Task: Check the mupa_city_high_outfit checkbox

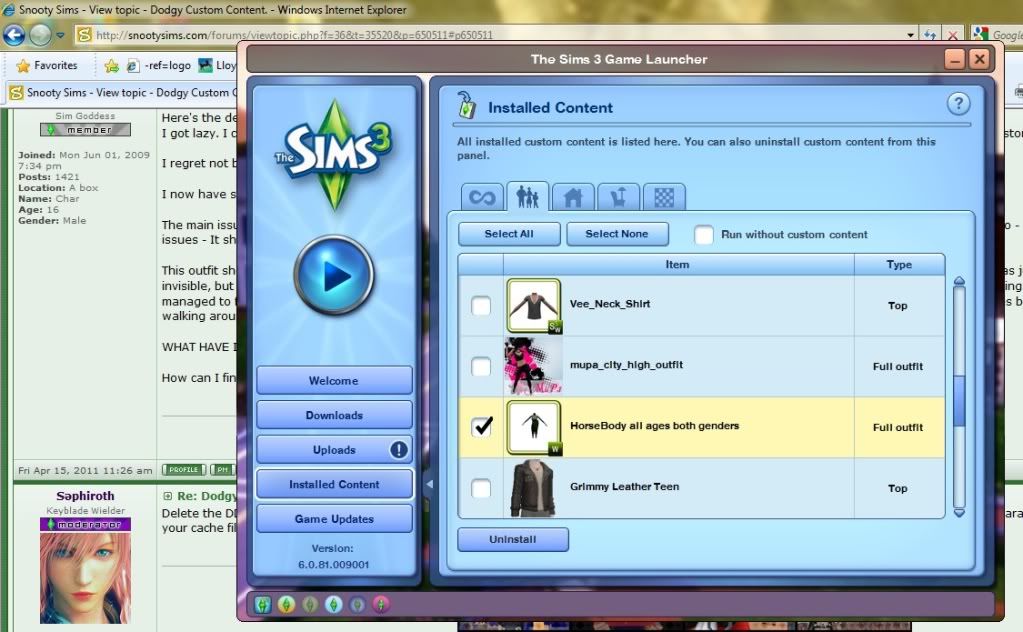Action: (x=481, y=367)
